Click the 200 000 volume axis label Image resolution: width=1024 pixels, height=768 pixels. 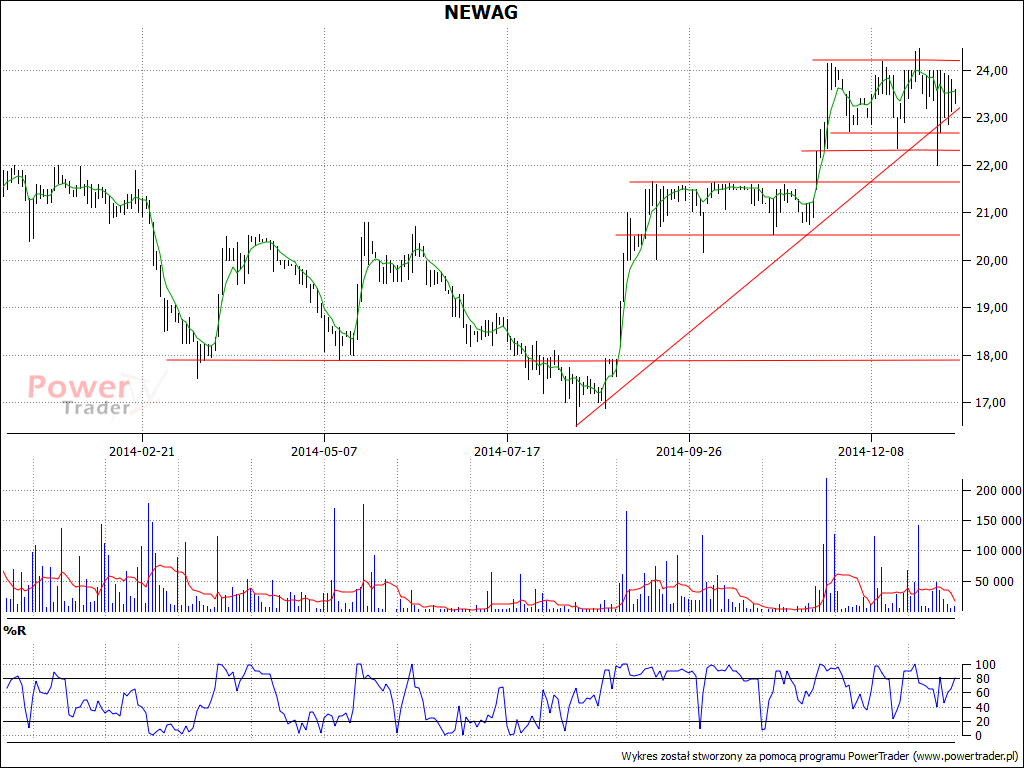pos(999,491)
